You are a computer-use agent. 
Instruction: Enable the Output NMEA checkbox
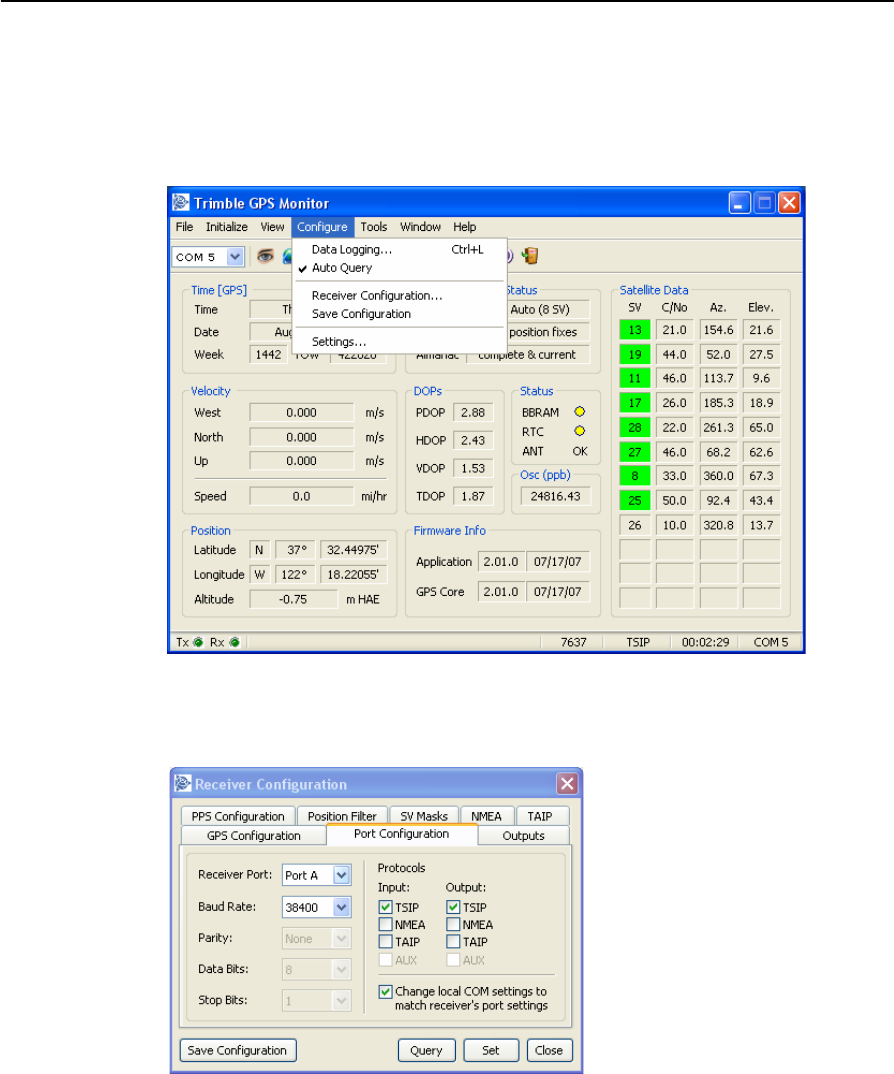[453, 924]
